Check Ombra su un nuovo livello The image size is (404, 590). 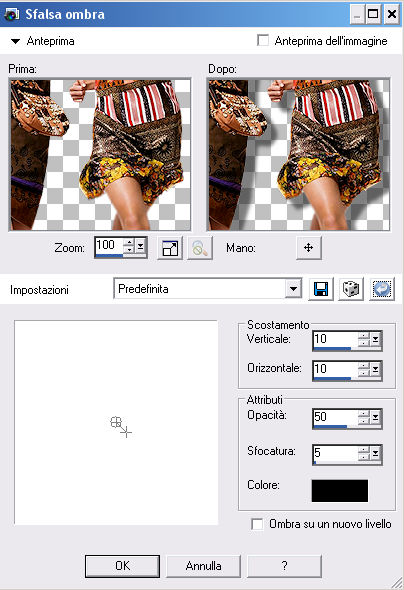[257, 524]
